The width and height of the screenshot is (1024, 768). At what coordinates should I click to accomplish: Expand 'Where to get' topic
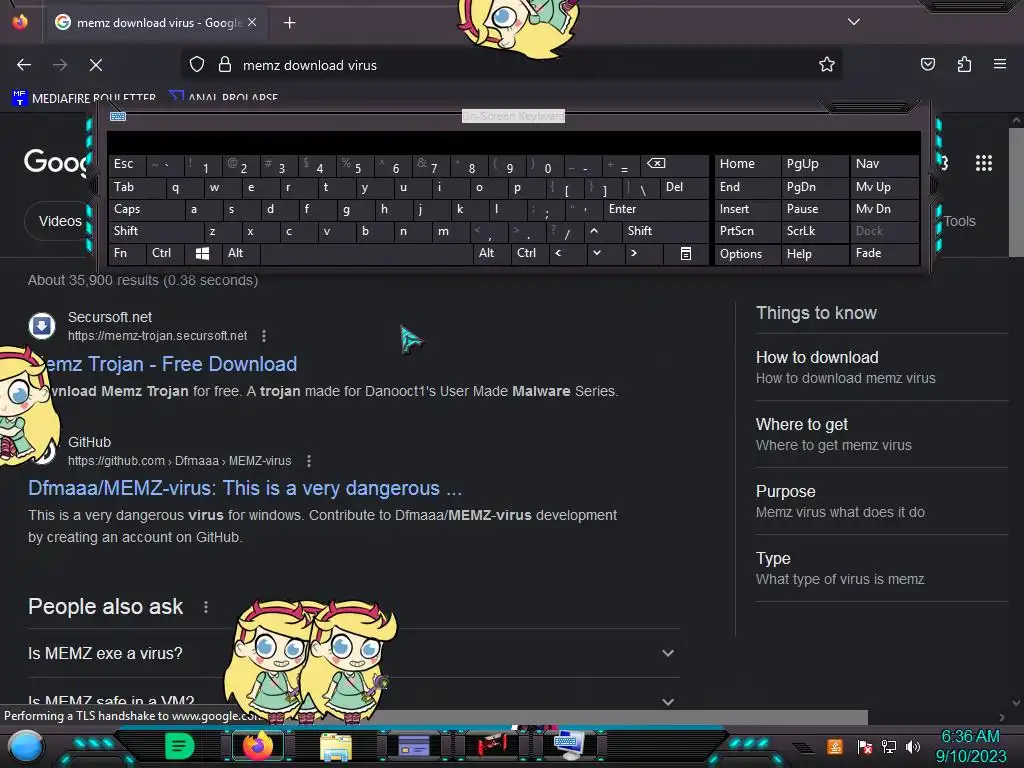click(881, 434)
